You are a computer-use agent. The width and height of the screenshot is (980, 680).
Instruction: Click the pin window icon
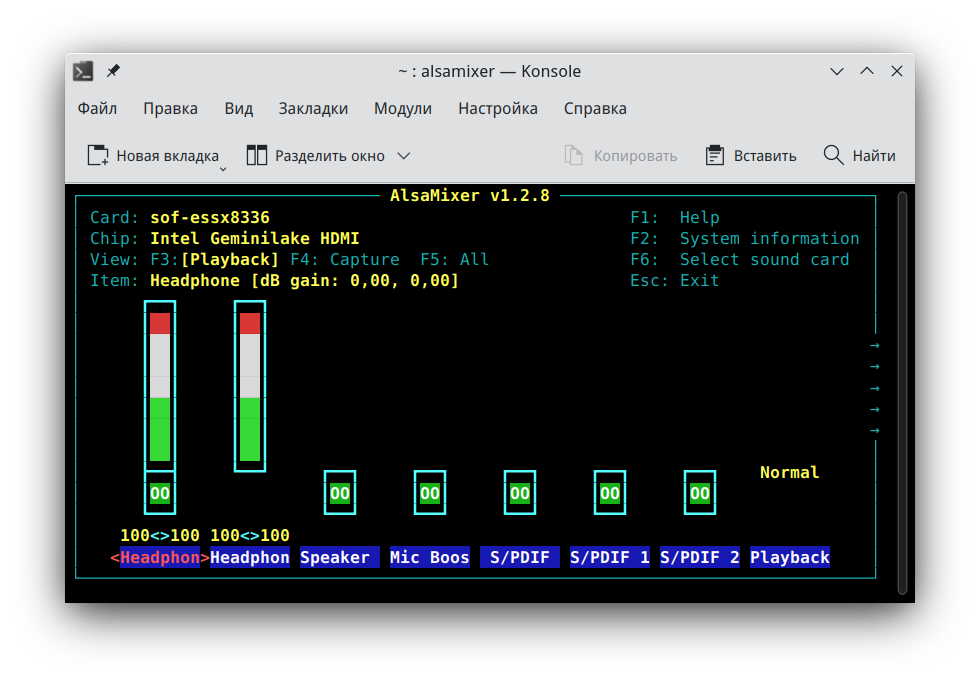[x=113, y=71]
